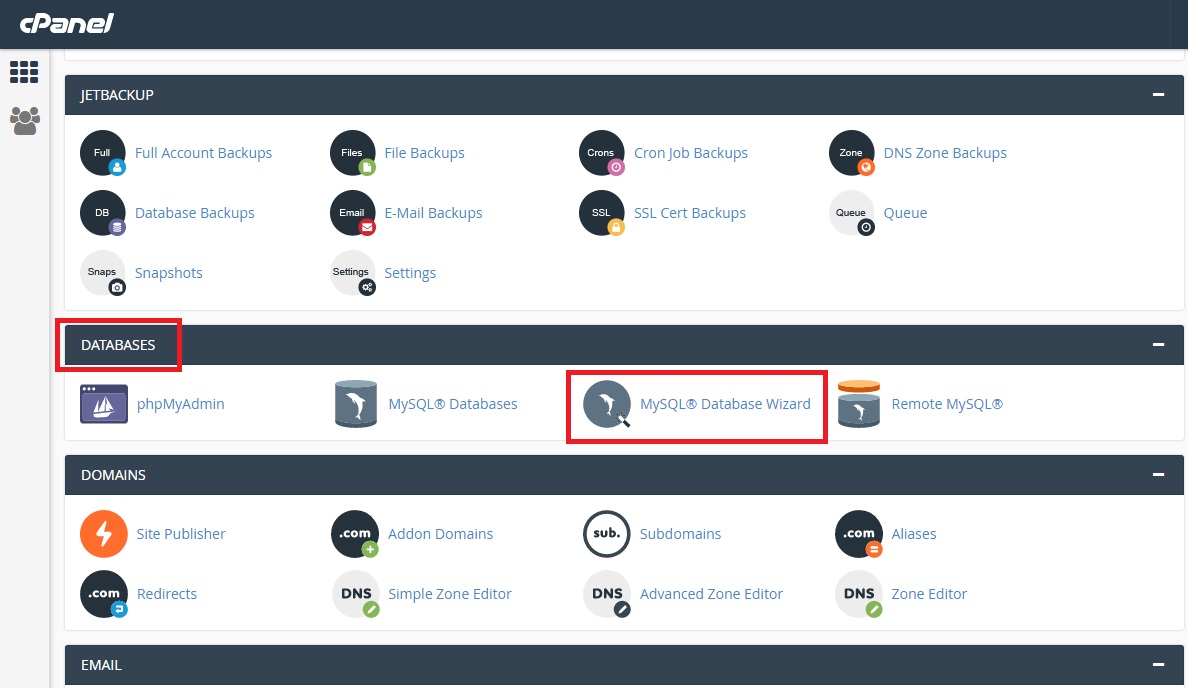Click the E-Mail Backups icon

(353, 213)
